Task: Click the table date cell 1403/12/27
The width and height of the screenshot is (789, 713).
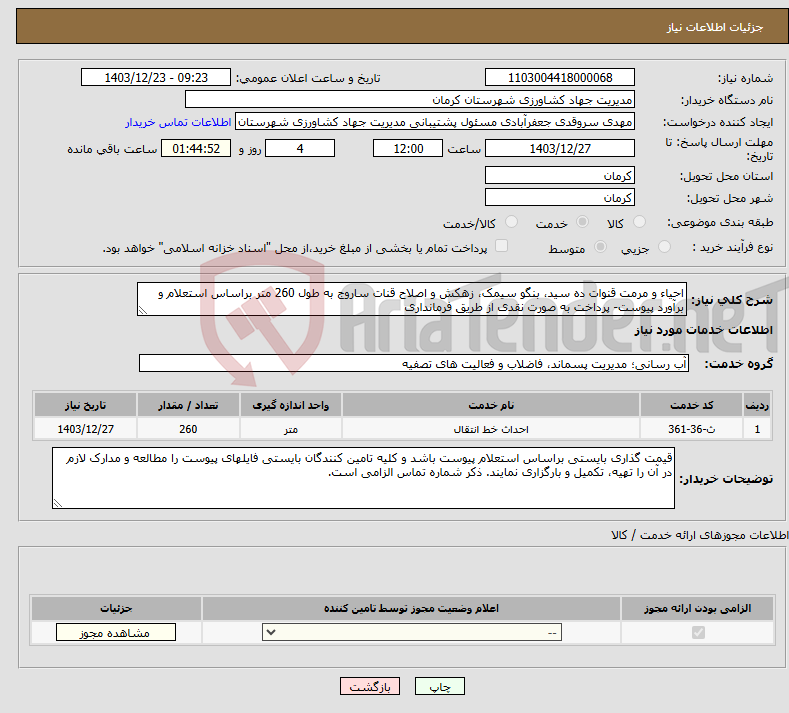Action: click(86, 429)
